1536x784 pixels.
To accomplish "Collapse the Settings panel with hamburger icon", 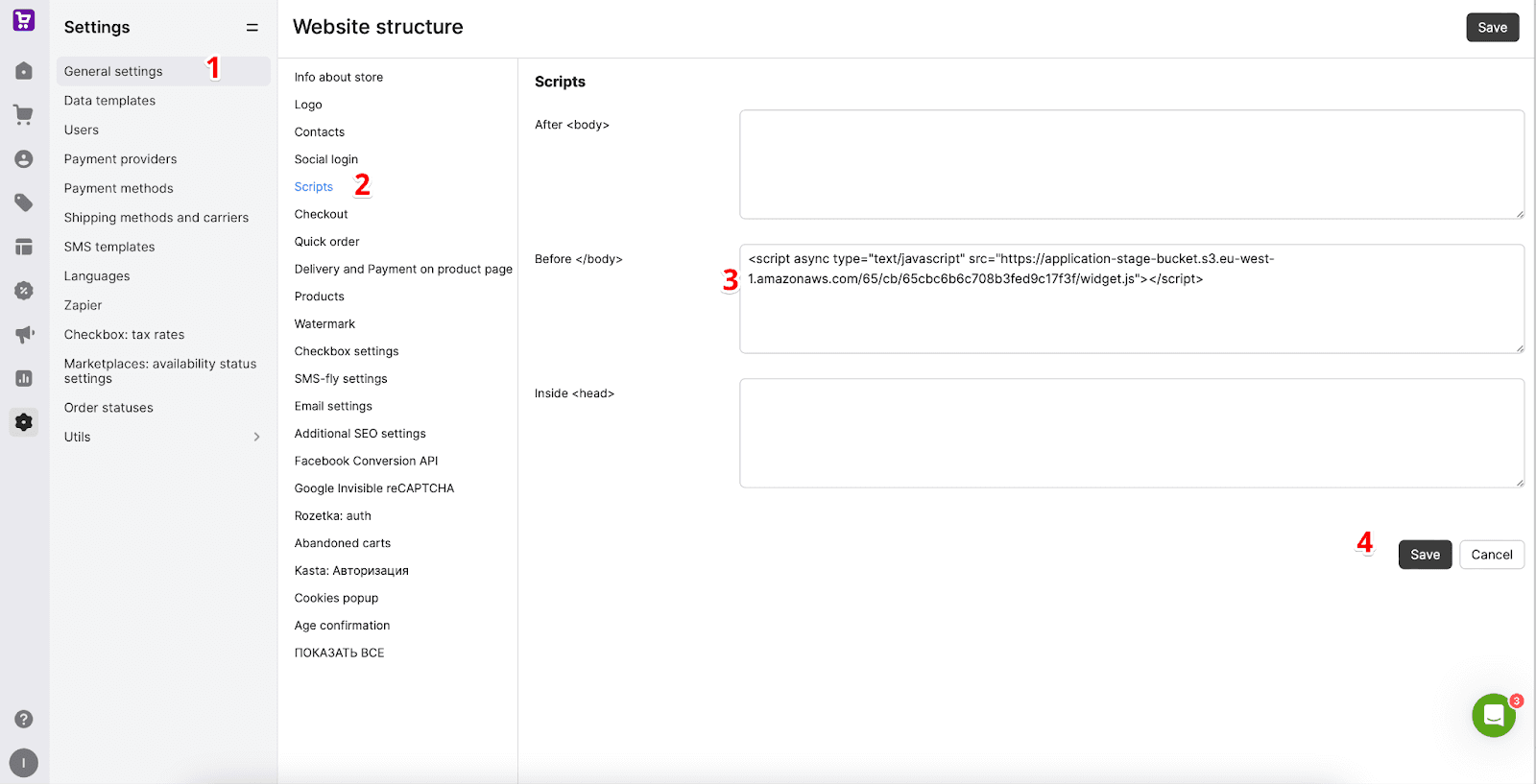I will (252, 28).
